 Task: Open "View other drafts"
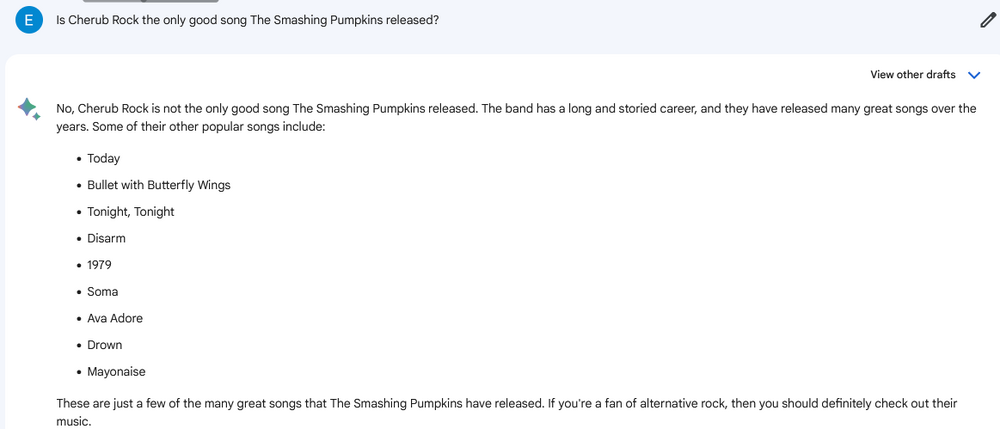pos(912,75)
